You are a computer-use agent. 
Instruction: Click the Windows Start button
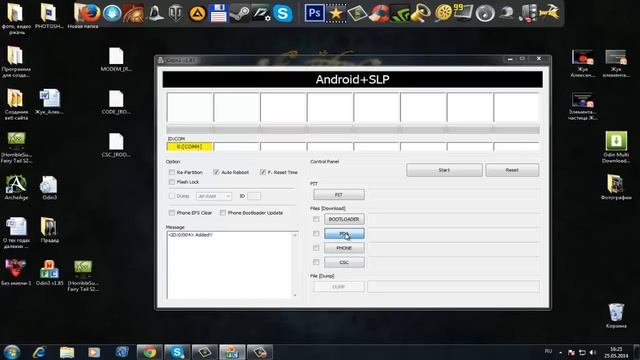click(11, 352)
